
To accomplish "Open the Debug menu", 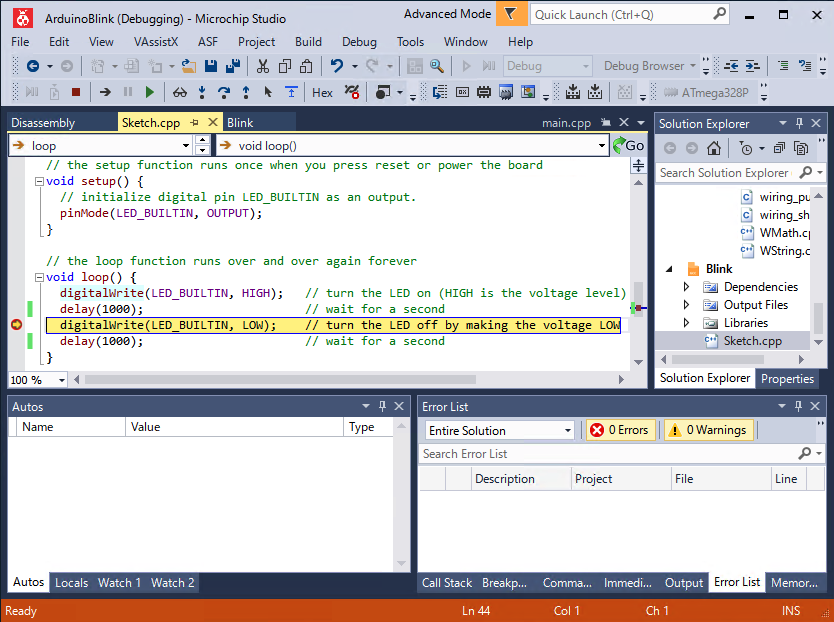I will click(359, 42).
